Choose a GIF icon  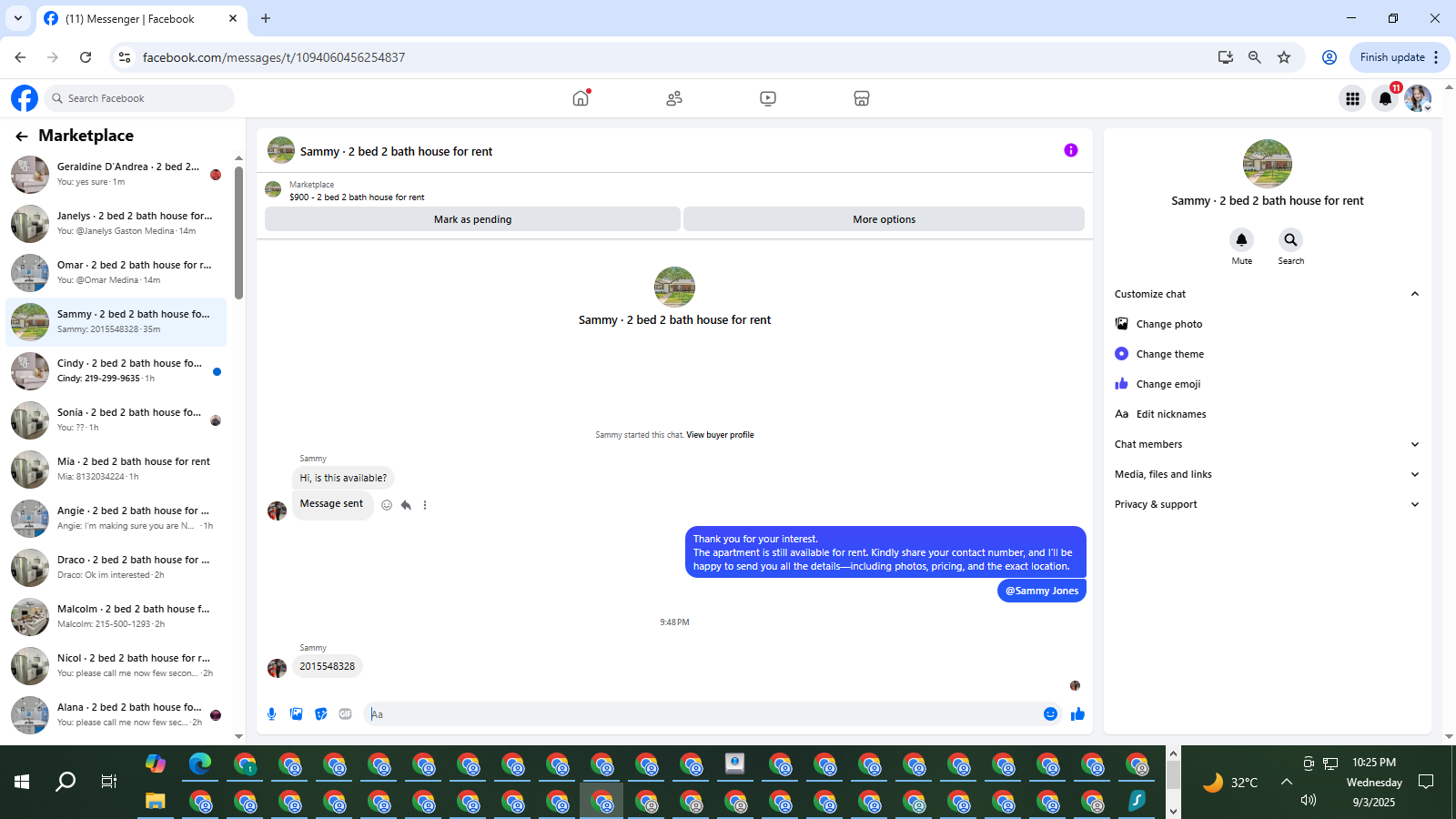pyautogui.click(x=345, y=714)
